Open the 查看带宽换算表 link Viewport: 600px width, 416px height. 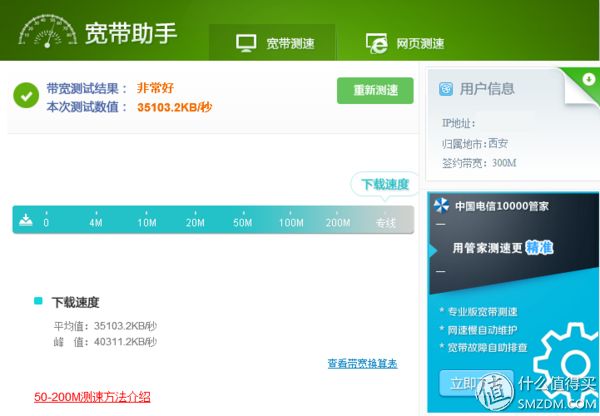tap(362, 363)
